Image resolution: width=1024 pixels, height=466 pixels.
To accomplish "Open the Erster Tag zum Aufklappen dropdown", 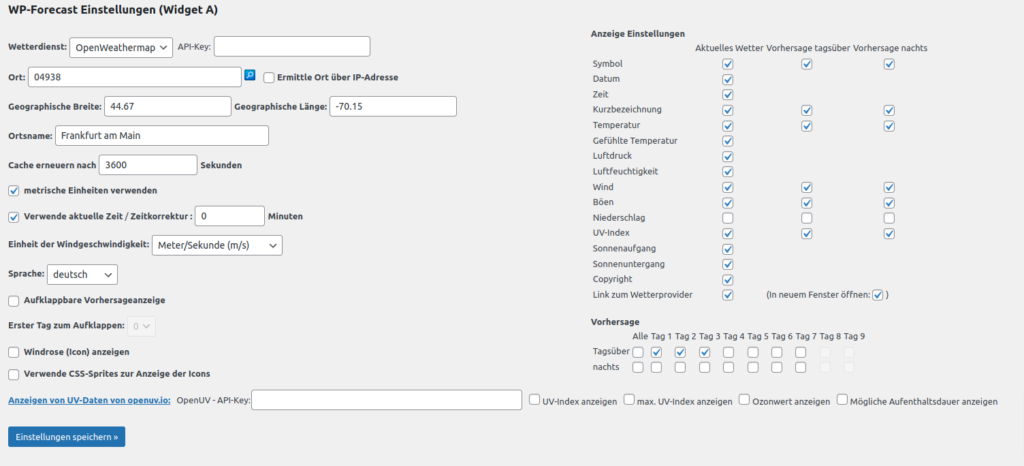I will [142, 326].
